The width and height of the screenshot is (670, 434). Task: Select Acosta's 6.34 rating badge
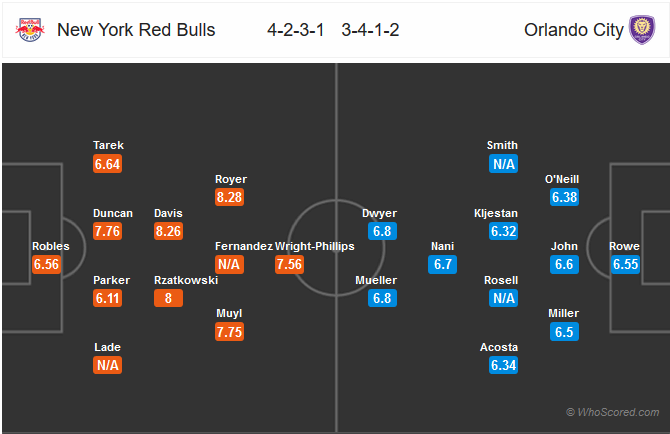click(503, 365)
